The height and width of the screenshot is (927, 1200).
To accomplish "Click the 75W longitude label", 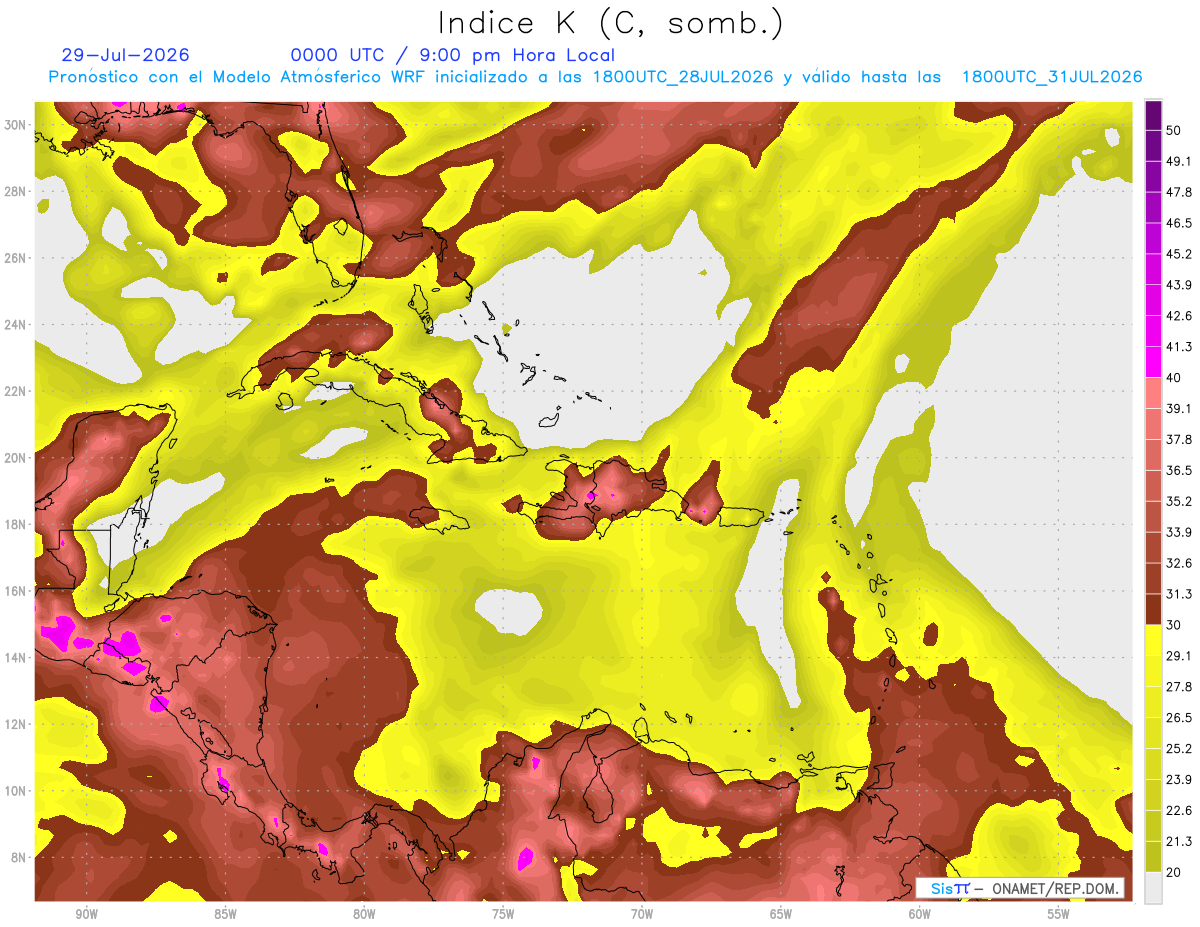I will (503, 914).
